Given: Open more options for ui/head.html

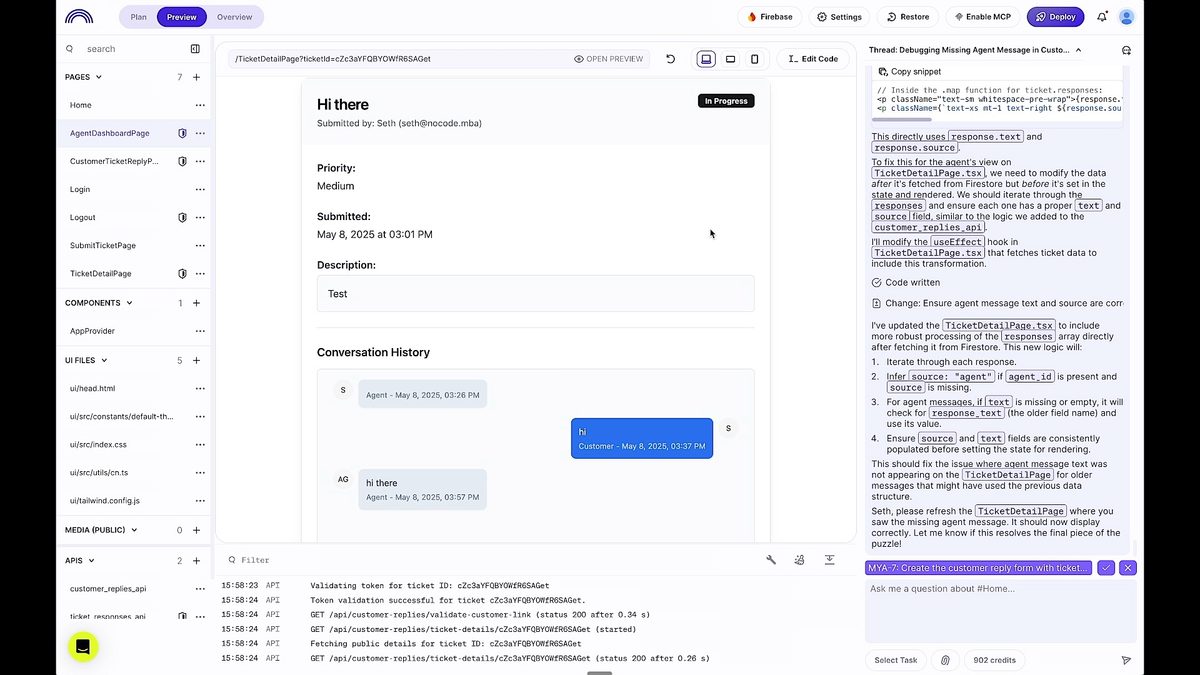Looking at the screenshot, I should pos(200,388).
